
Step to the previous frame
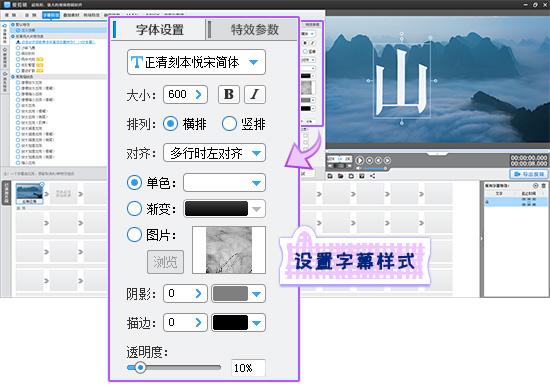click(x=378, y=160)
